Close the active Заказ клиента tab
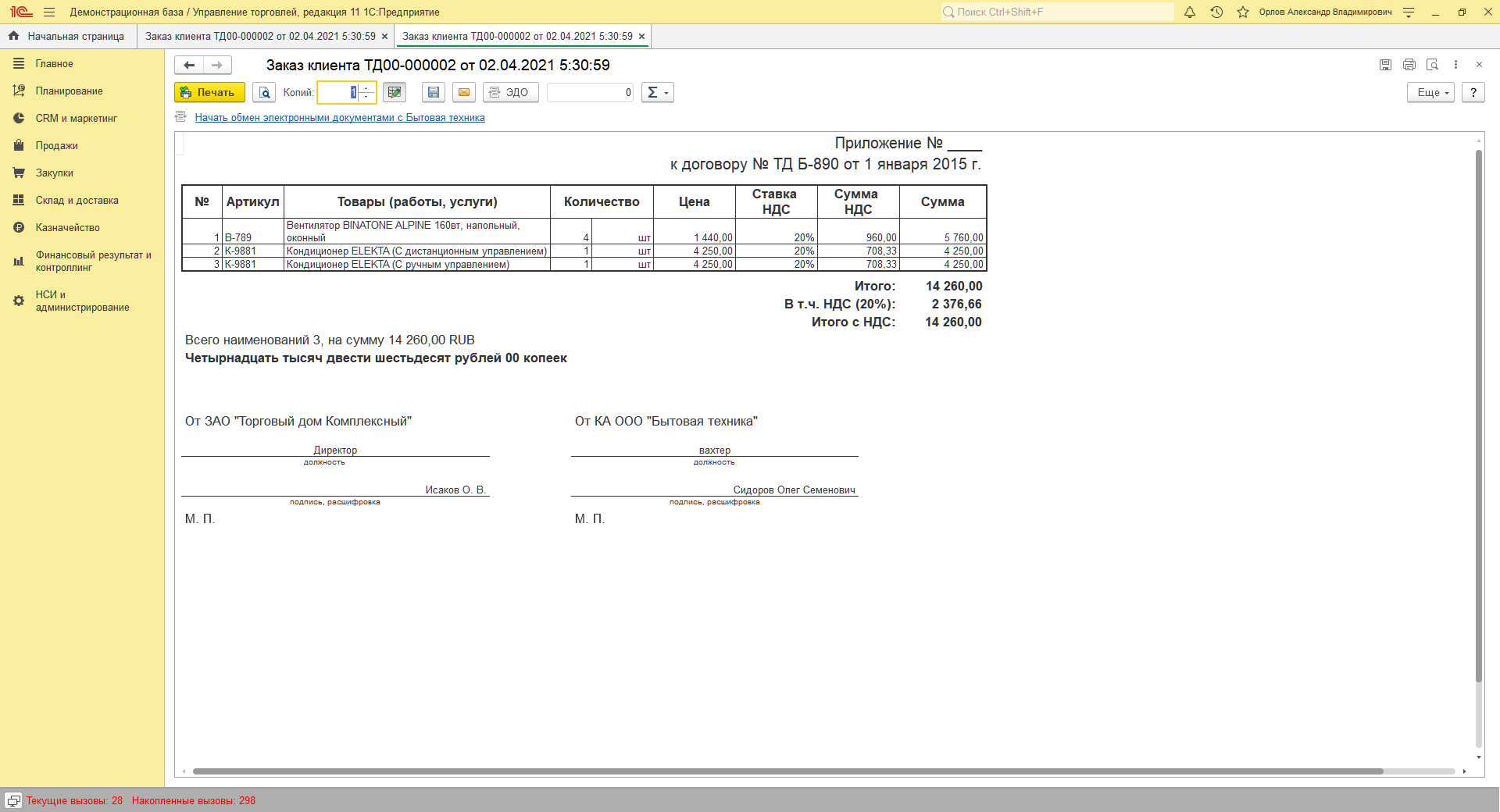 pos(641,37)
